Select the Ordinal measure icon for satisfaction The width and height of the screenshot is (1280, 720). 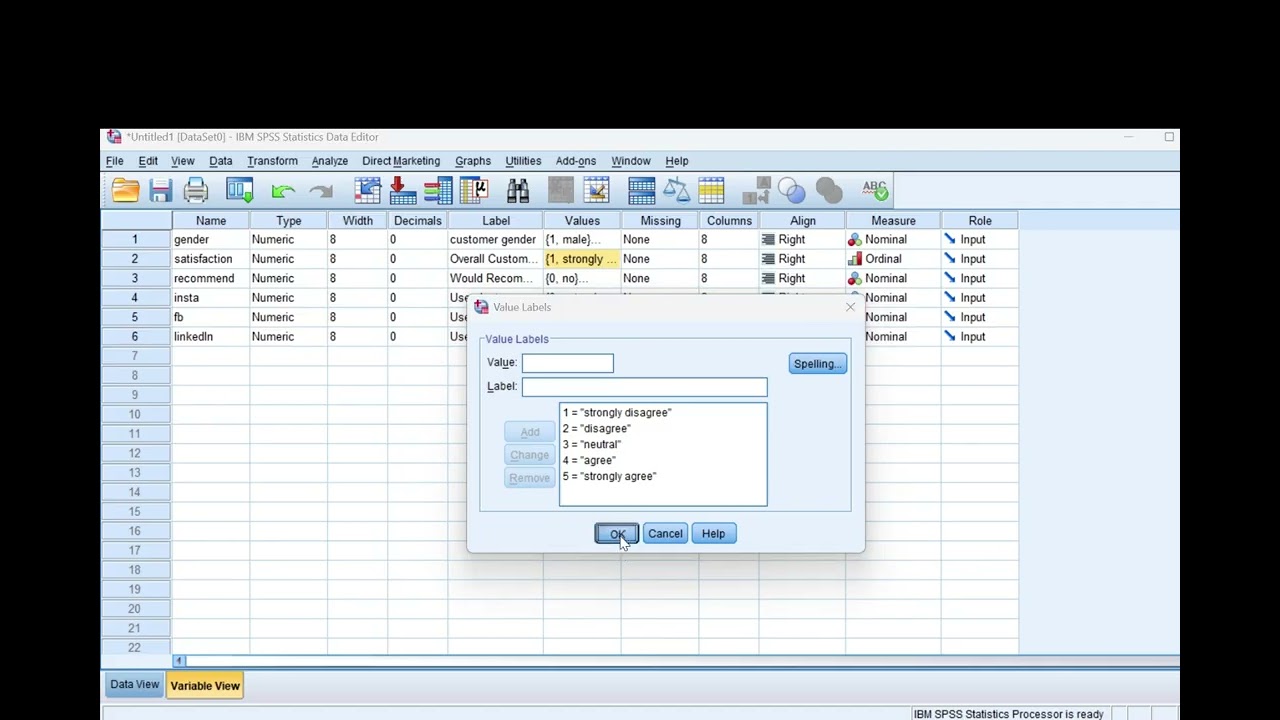pyautogui.click(x=854, y=259)
